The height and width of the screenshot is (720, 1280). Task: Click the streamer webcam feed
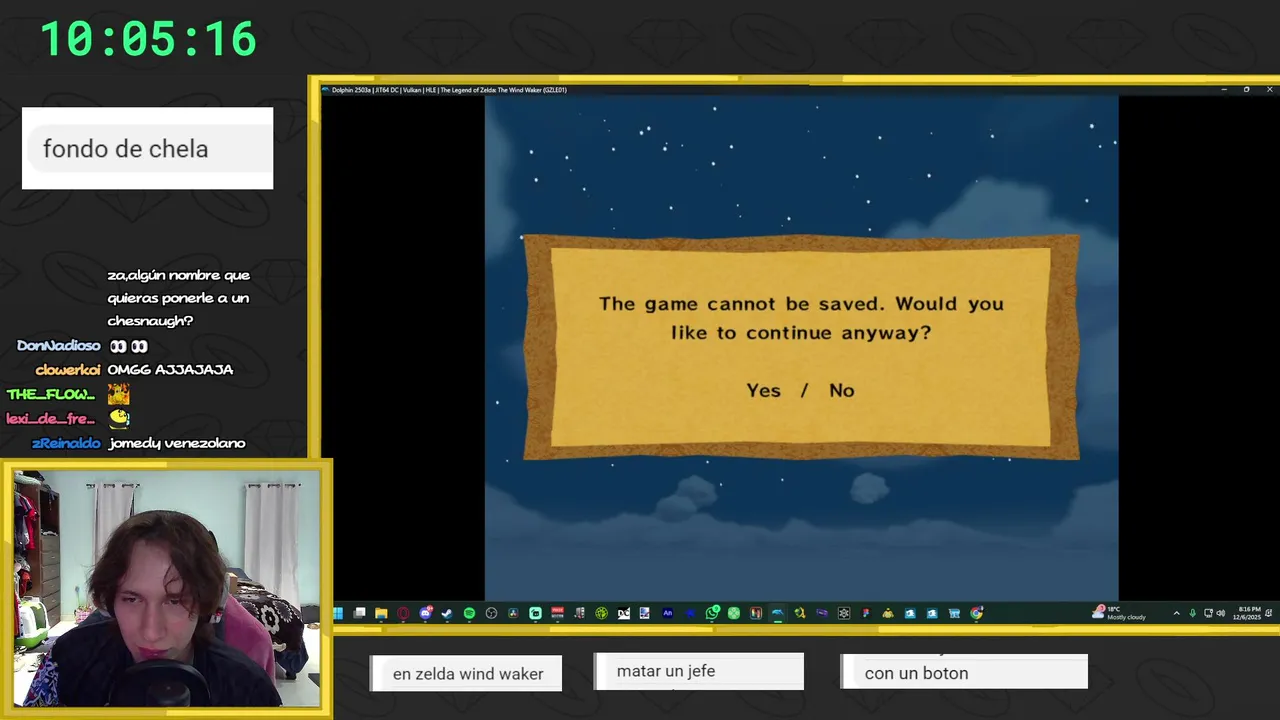tap(167, 589)
